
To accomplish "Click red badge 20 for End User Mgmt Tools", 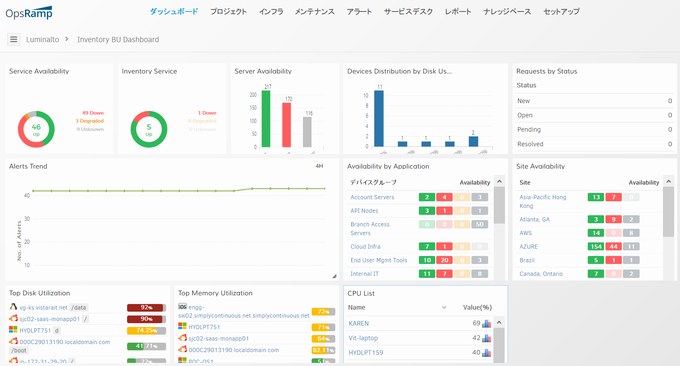I will (x=445, y=260).
